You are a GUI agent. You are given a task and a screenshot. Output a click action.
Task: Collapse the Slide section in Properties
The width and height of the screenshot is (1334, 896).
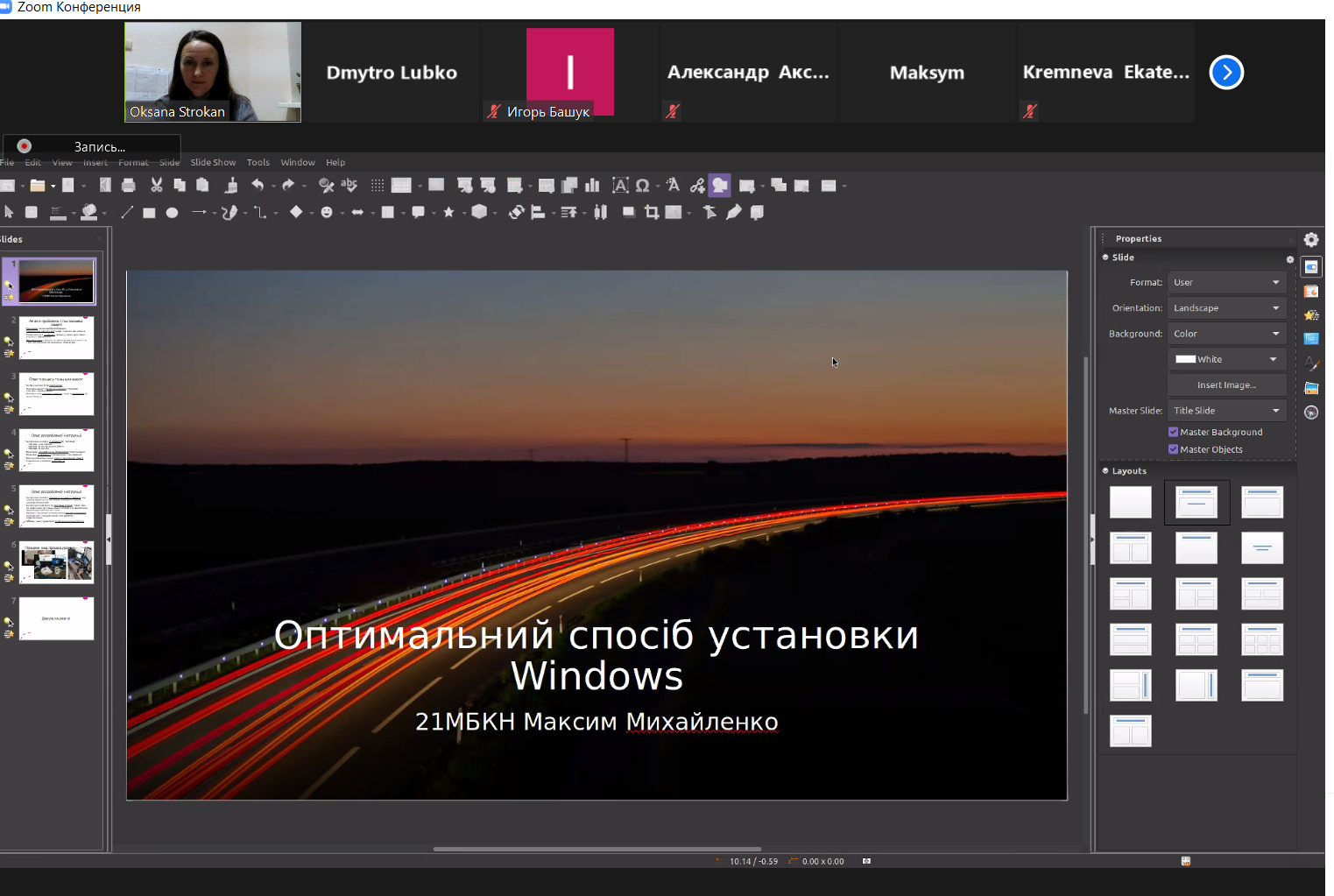point(1106,258)
